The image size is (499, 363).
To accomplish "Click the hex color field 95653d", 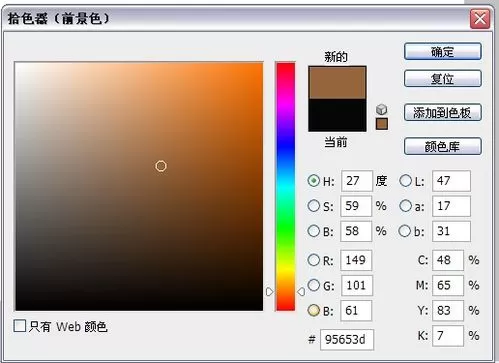I will pyautogui.click(x=347, y=340).
